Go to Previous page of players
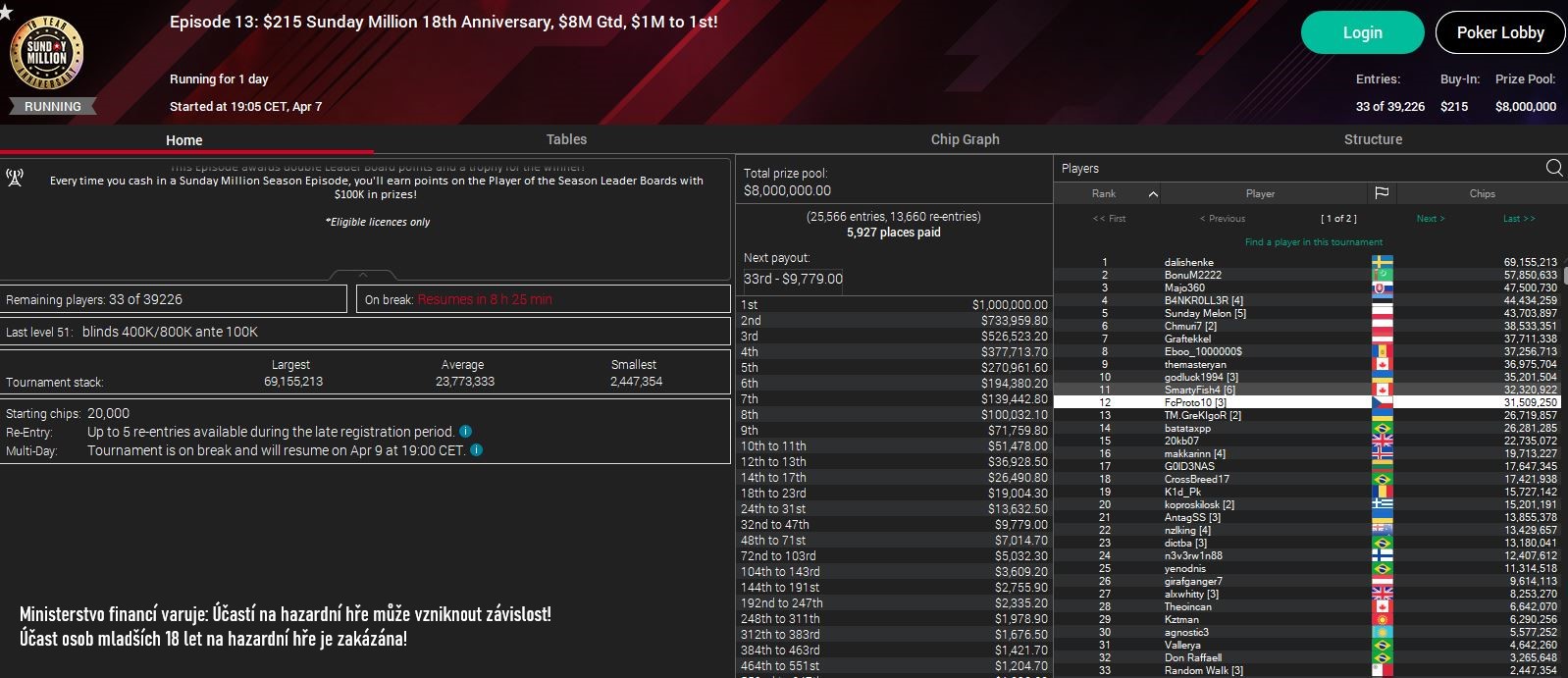 point(1223,219)
